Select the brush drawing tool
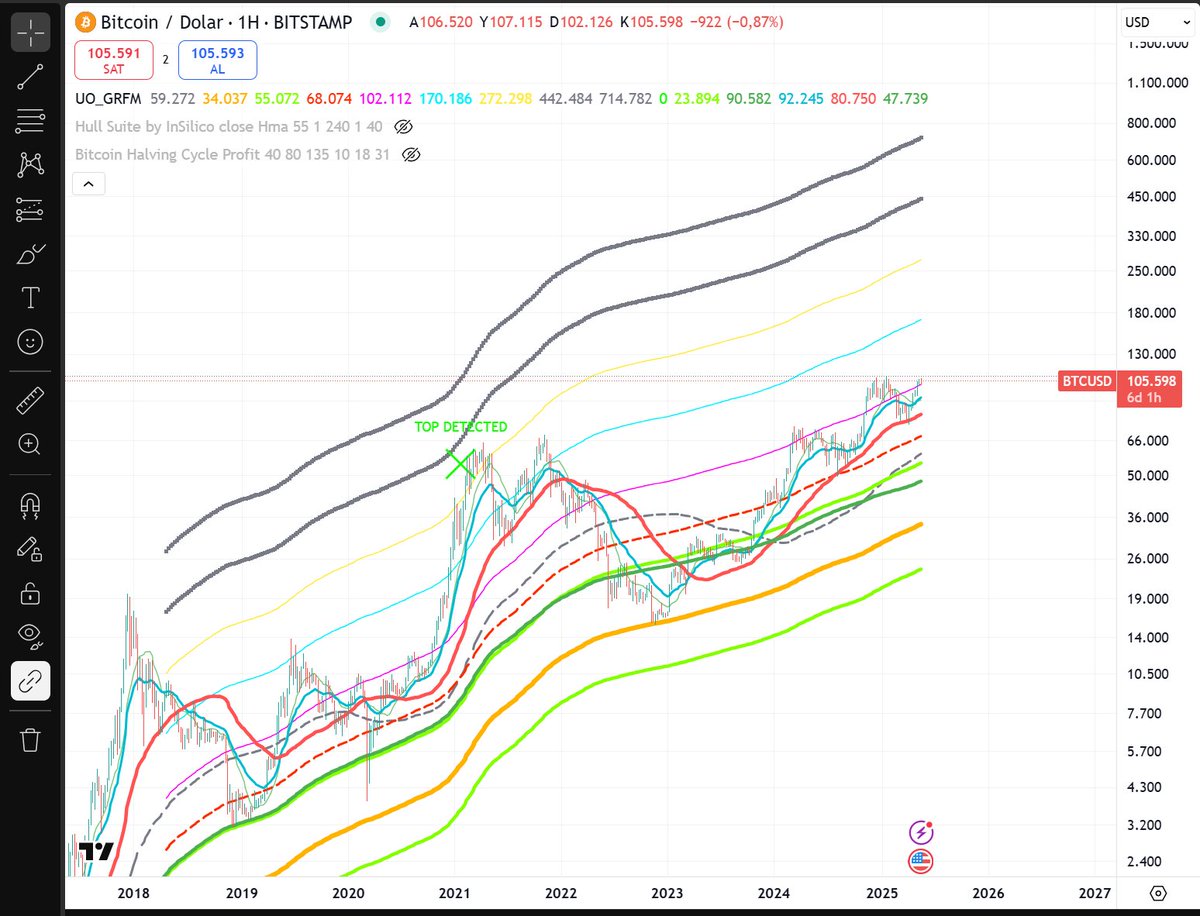Viewport: 1200px width, 916px height. [31, 254]
